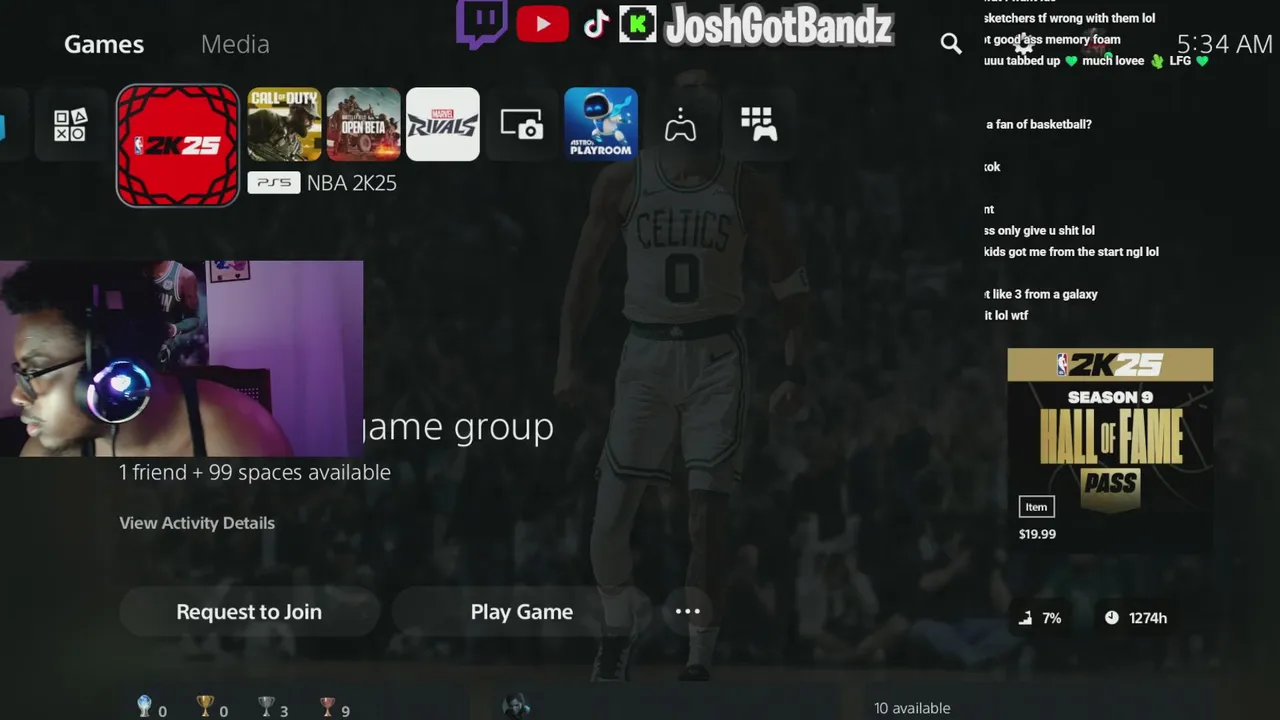1280x720 pixels.
Task: Open View Activity Details link
Action: pos(197,523)
